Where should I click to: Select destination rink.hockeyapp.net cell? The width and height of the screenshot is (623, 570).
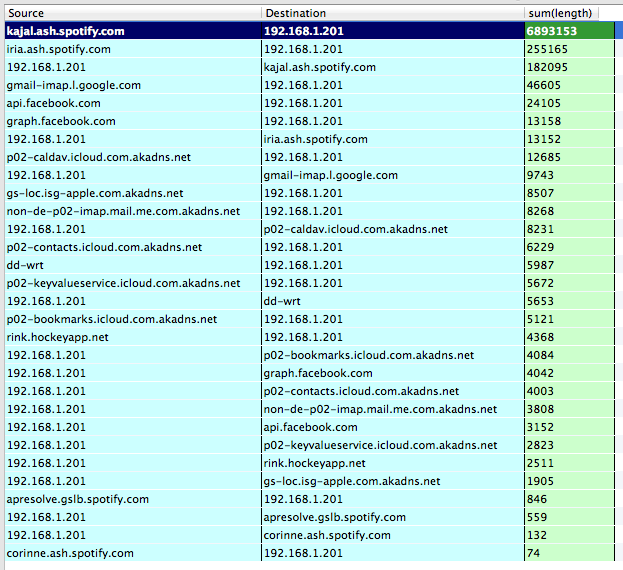click(x=393, y=463)
